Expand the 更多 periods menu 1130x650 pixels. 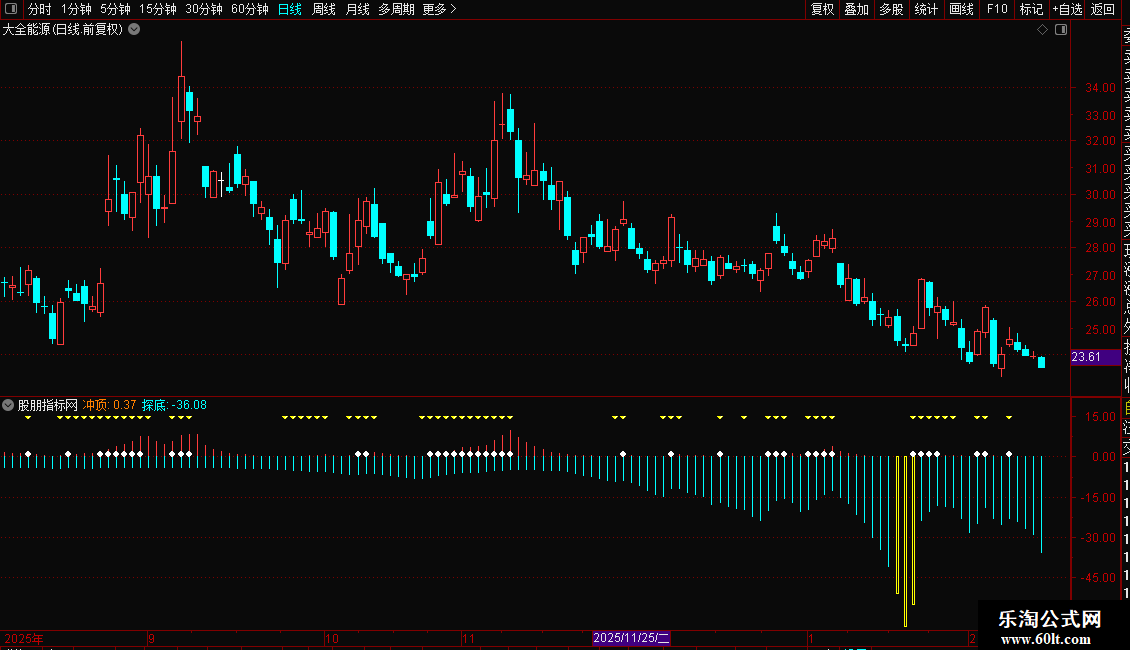pos(439,9)
